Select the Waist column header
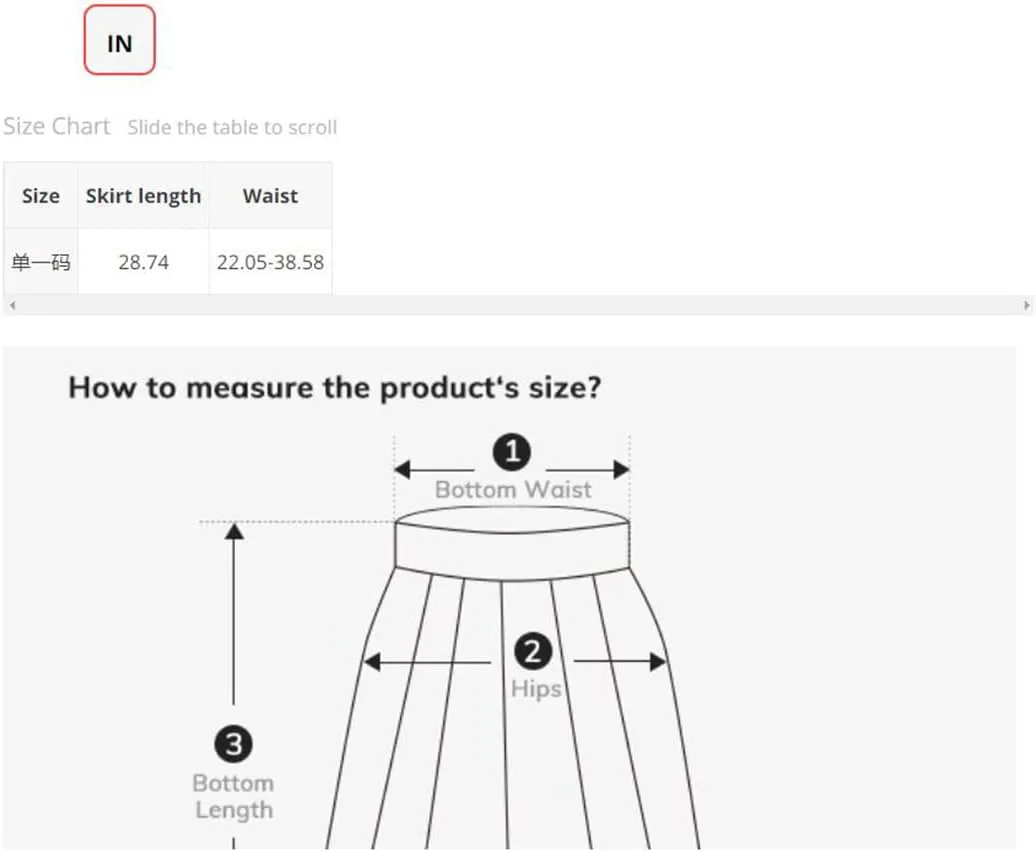Screen dimensions: 1036x852 pyautogui.click(x=270, y=196)
